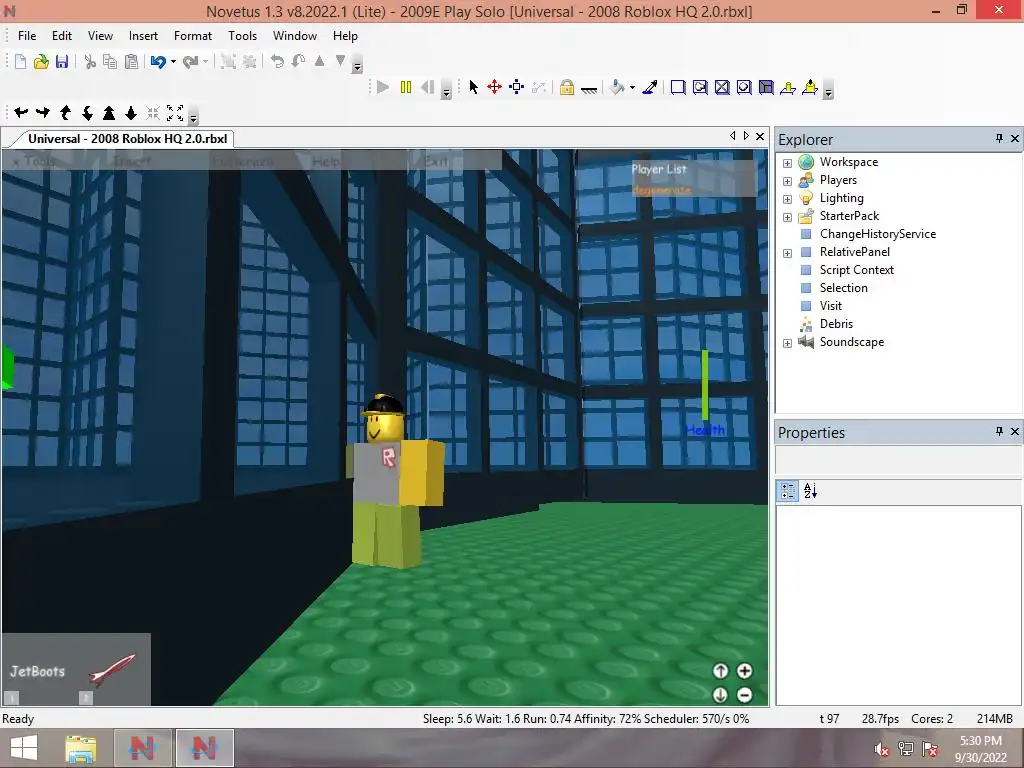
Task: Click the muted volume tray icon
Action: click(882, 749)
